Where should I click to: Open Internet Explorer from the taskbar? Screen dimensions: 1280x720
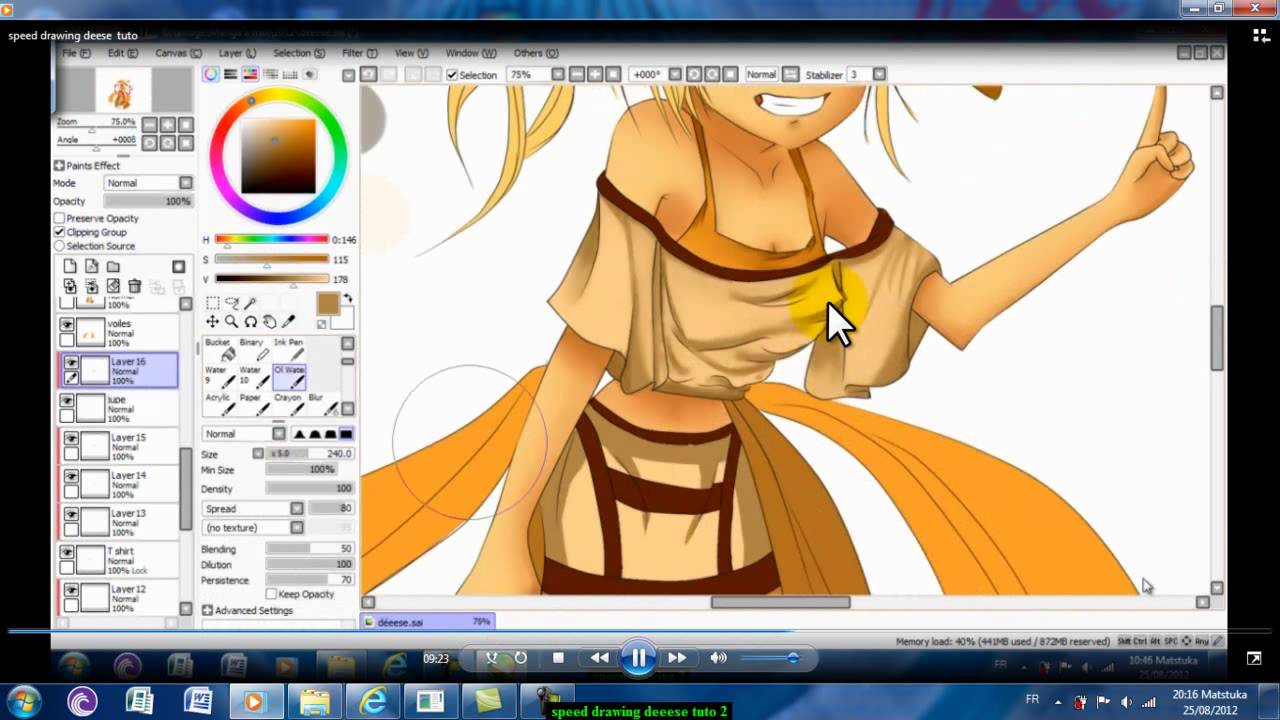point(373,701)
